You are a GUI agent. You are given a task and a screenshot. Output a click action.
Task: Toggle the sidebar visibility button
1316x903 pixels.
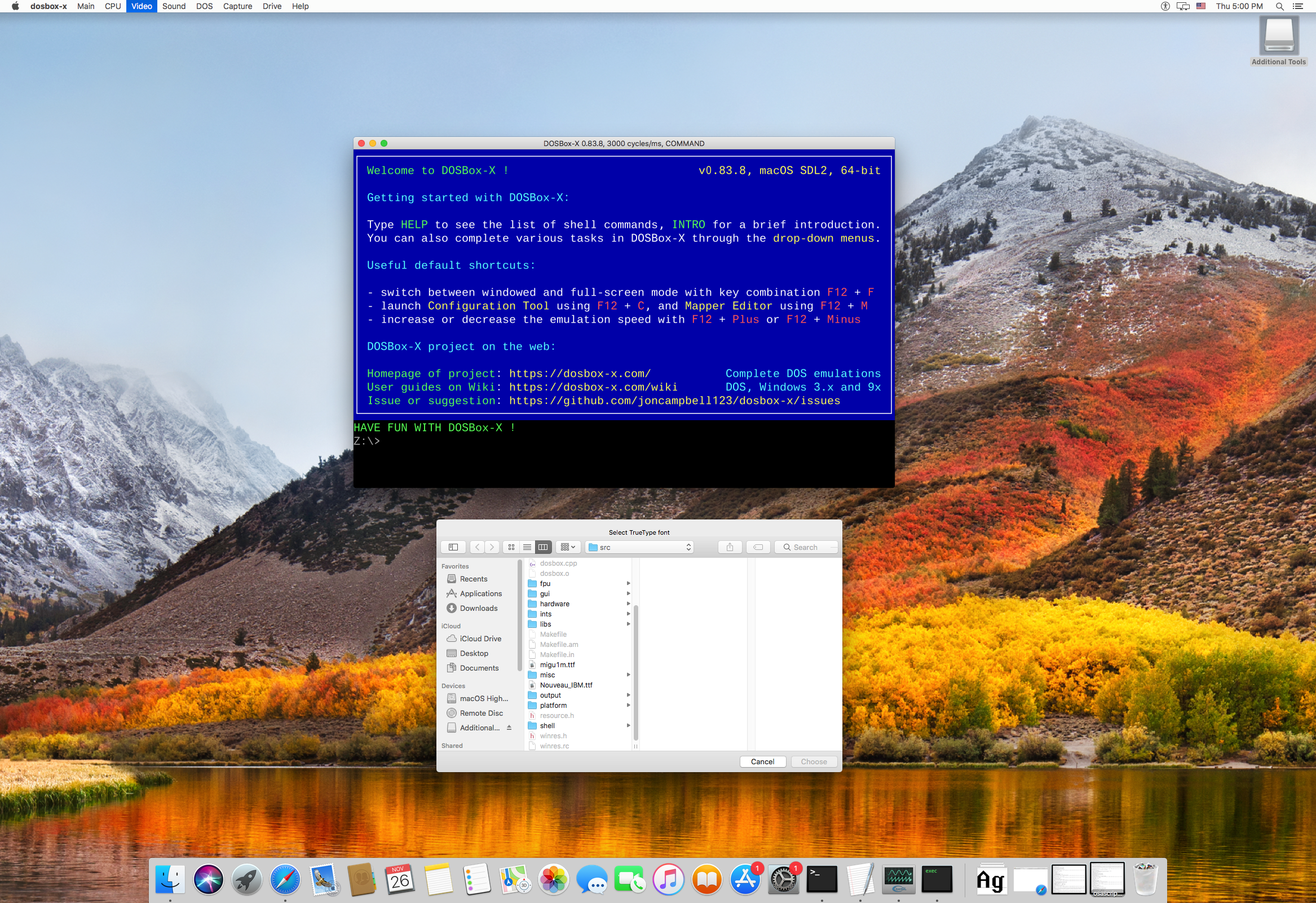pyautogui.click(x=453, y=547)
